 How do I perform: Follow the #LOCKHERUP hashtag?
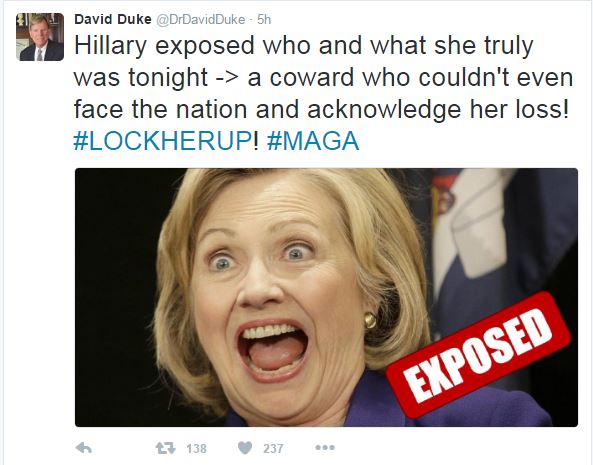(162, 141)
